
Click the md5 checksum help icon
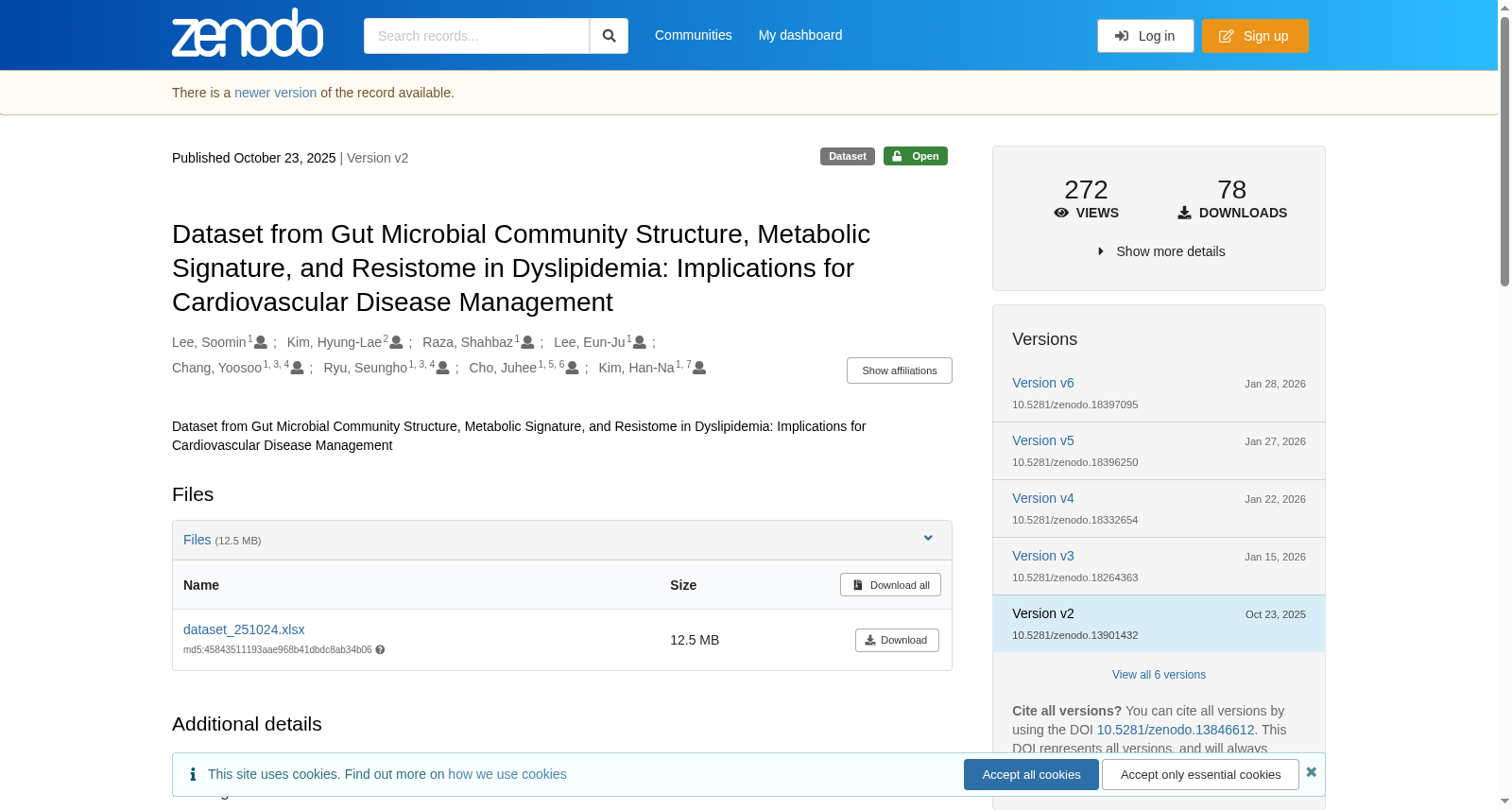tap(380, 650)
